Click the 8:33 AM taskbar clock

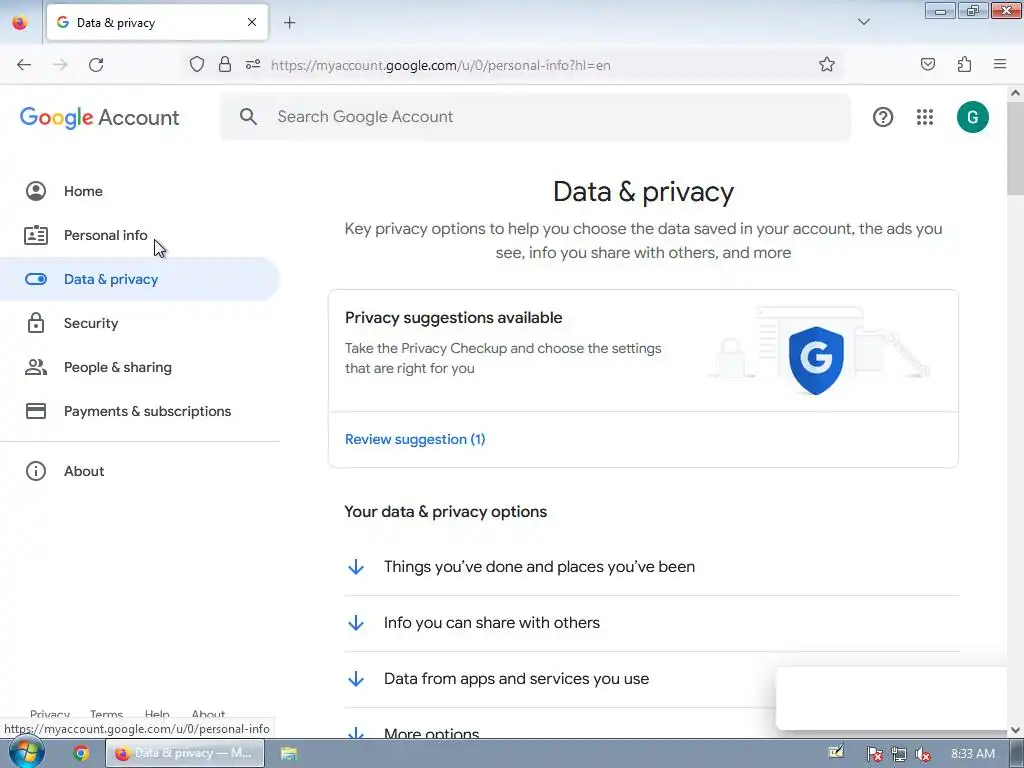(x=973, y=754)
